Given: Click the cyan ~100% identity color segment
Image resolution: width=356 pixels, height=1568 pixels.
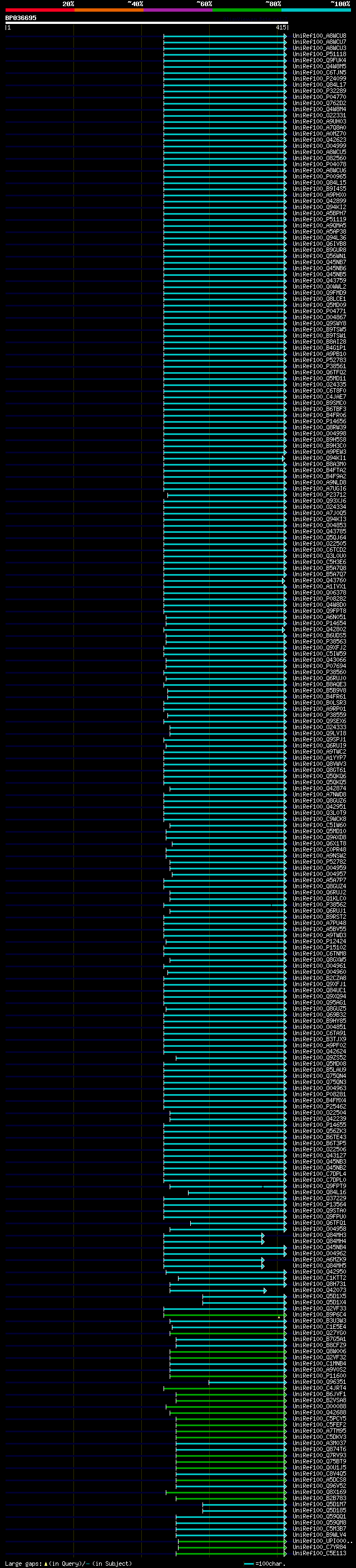Looking at the screenshot, I should pos(316,10).
